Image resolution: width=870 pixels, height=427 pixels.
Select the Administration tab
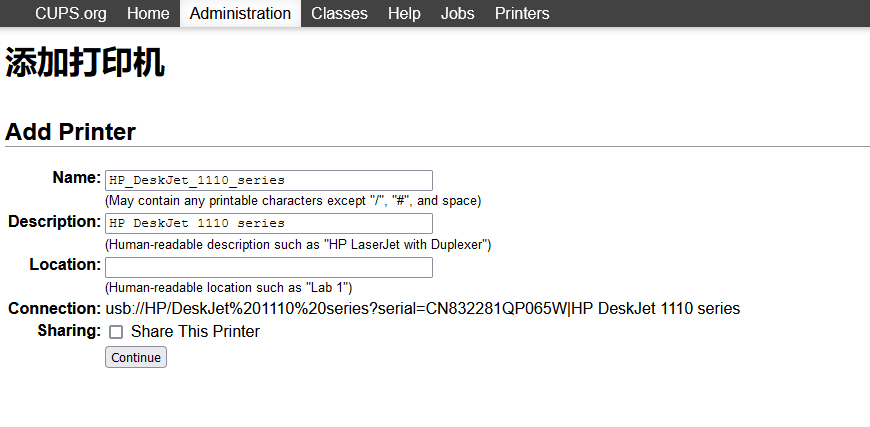click(240, 13)
